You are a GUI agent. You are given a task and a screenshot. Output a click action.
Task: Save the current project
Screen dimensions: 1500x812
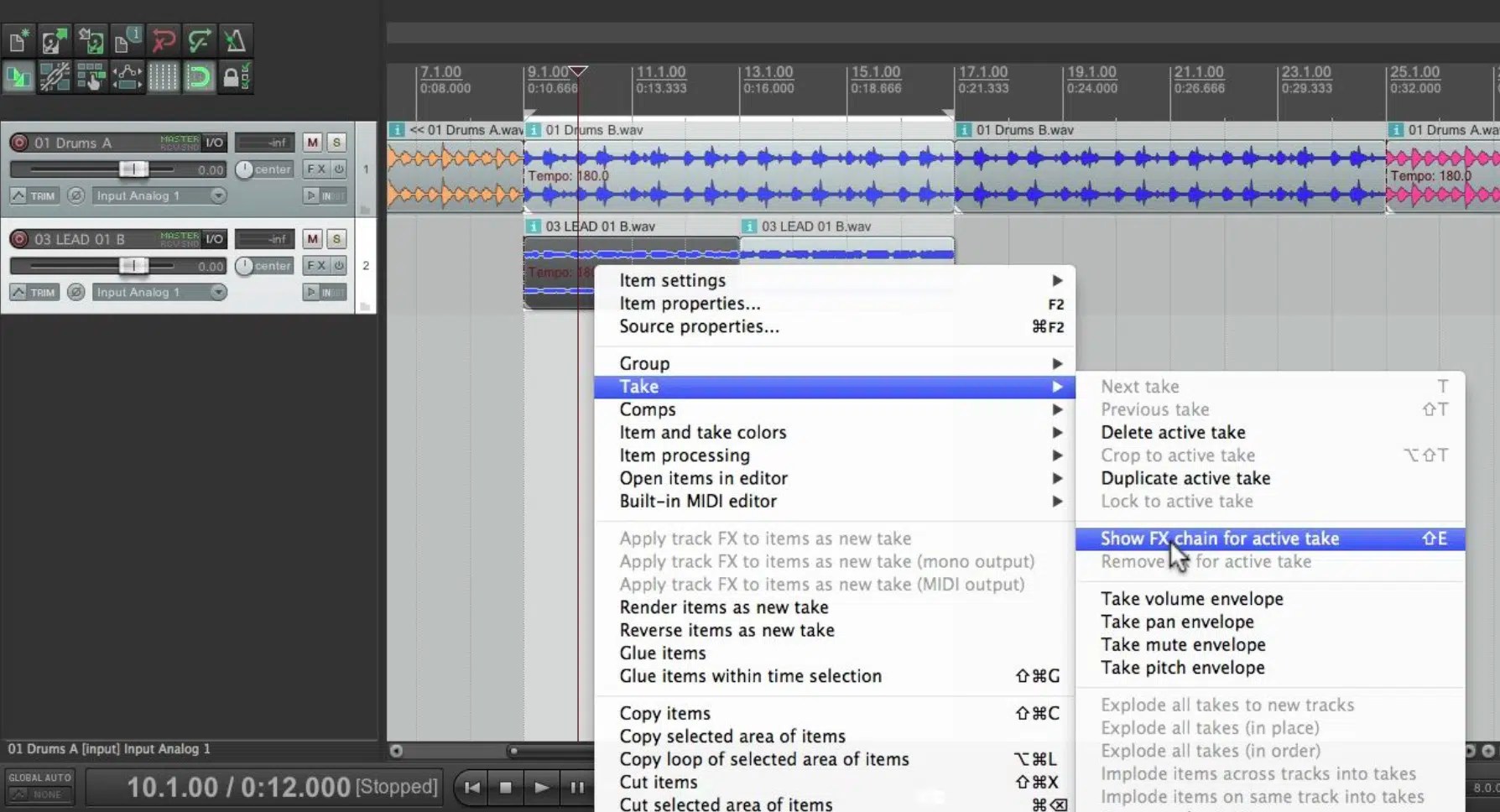click(x=91, y=39)
